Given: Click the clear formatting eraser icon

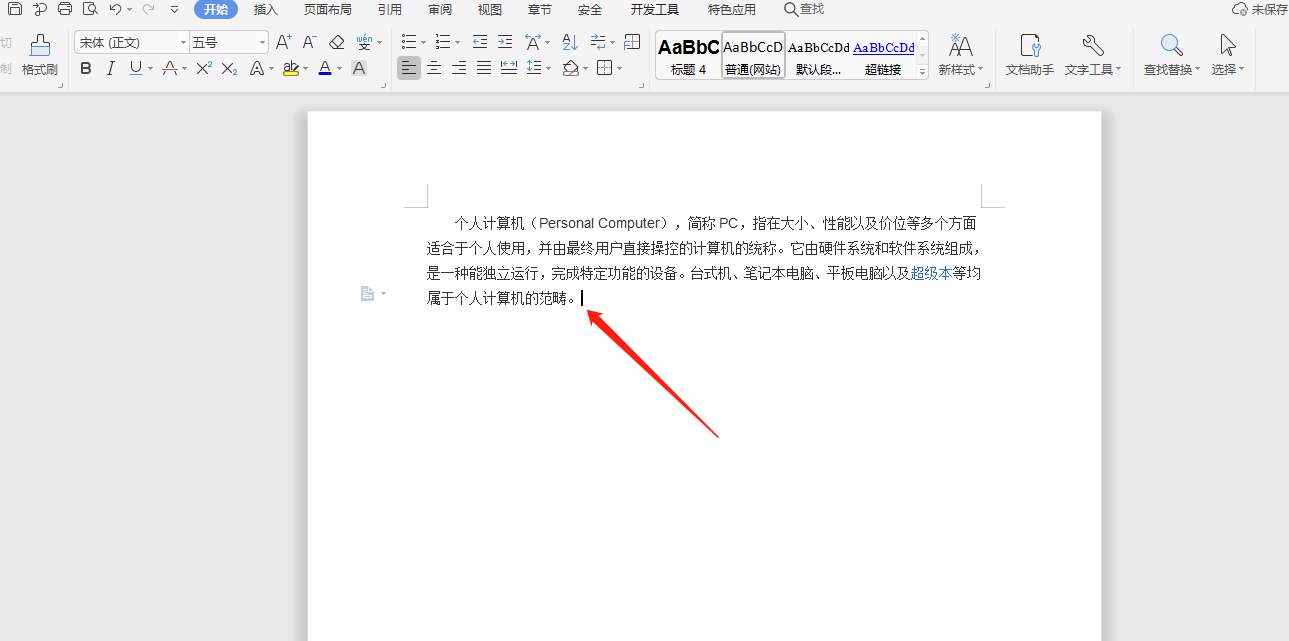Looking at the screenshot, I should pos(336,42).
